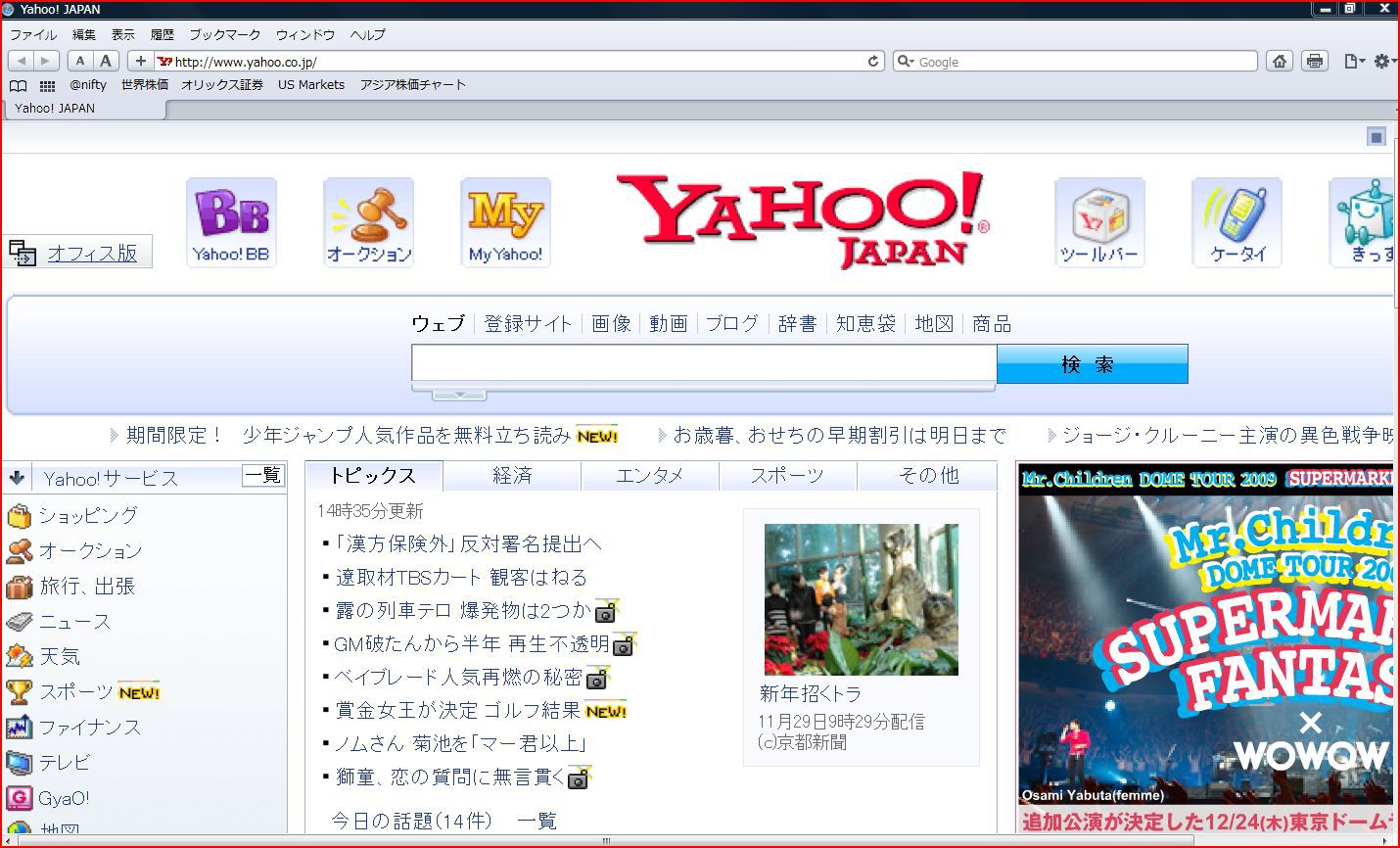This screenshot has height=848, width=1400.
Task: Open the Top Sites grid icon
Action: [46, 85]
